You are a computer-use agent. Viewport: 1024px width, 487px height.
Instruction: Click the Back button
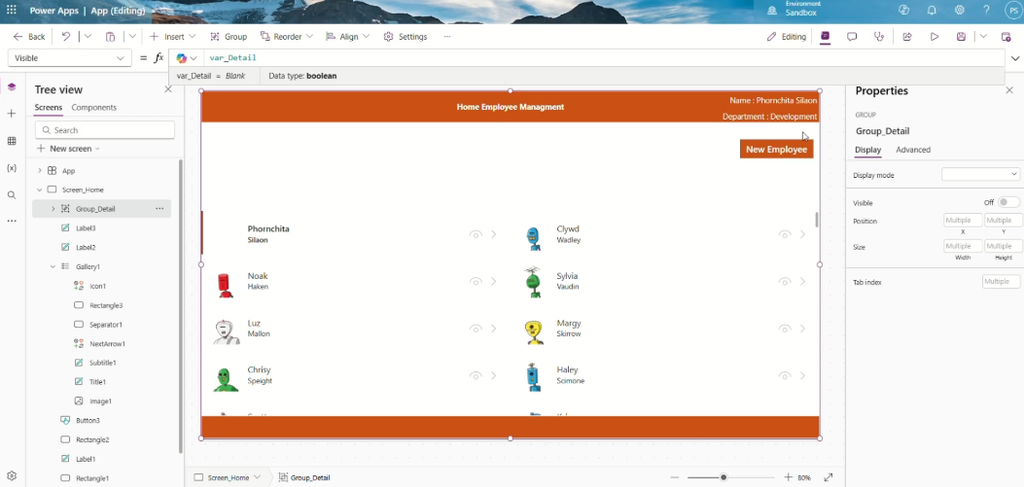(x=29, y=37)
